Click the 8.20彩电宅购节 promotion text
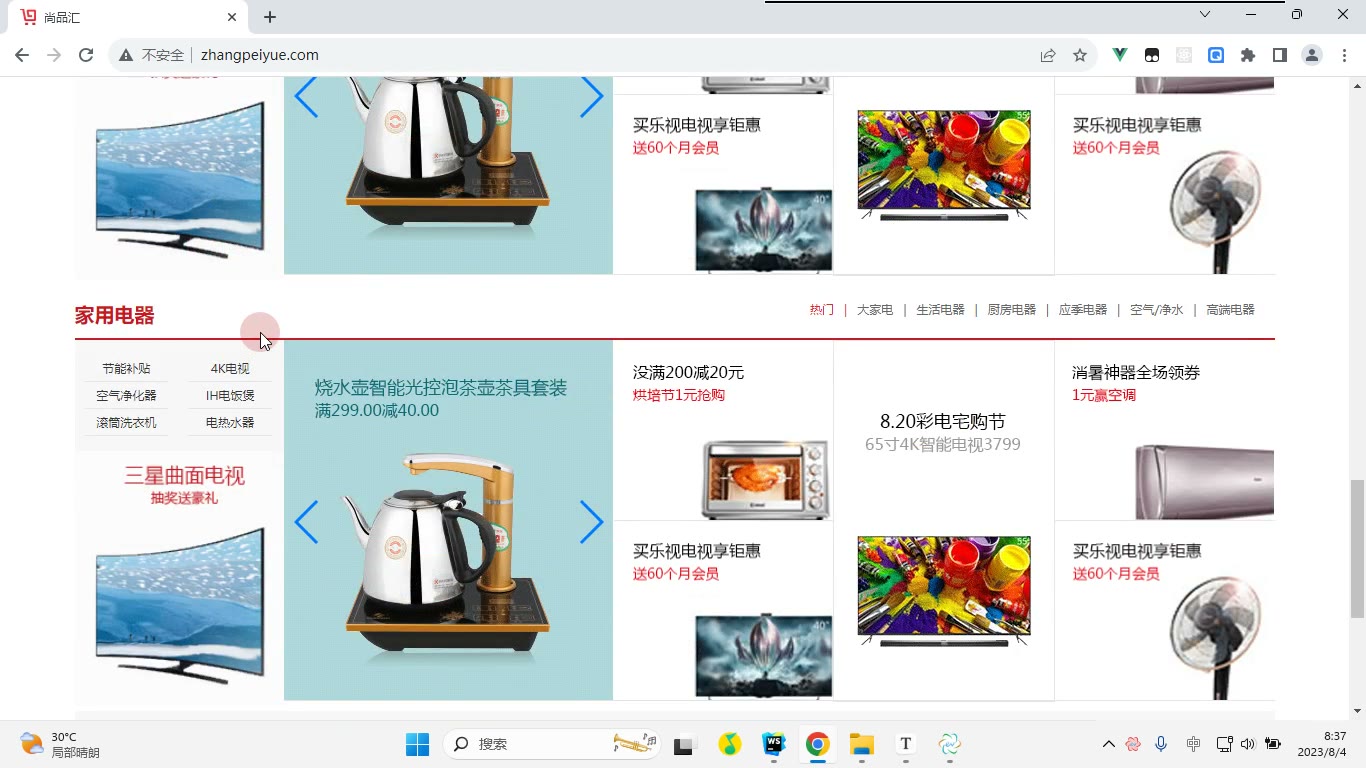Image resolution: width=1366 pixels, height=768 pixels. (x=943, y=422)
